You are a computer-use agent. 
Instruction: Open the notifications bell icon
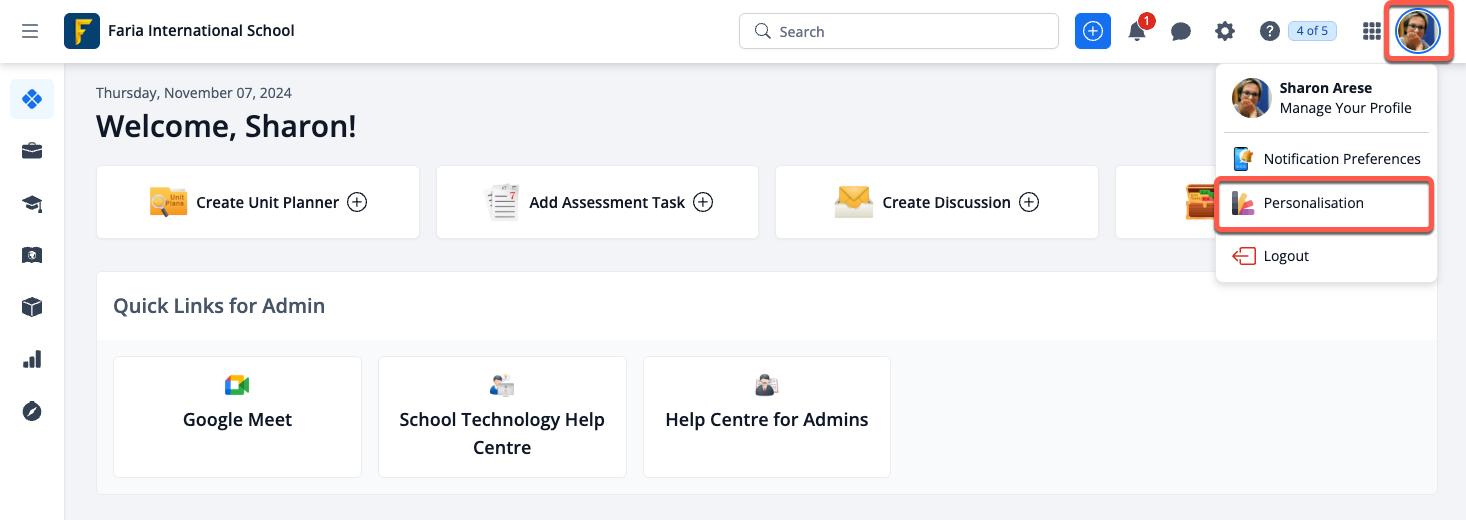tap(1137, 31)
